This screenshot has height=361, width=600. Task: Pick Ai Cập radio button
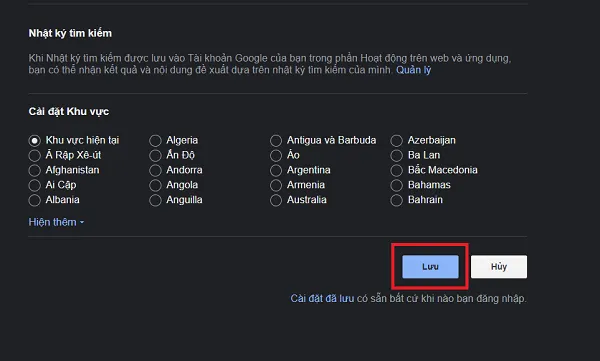(34, 185)
